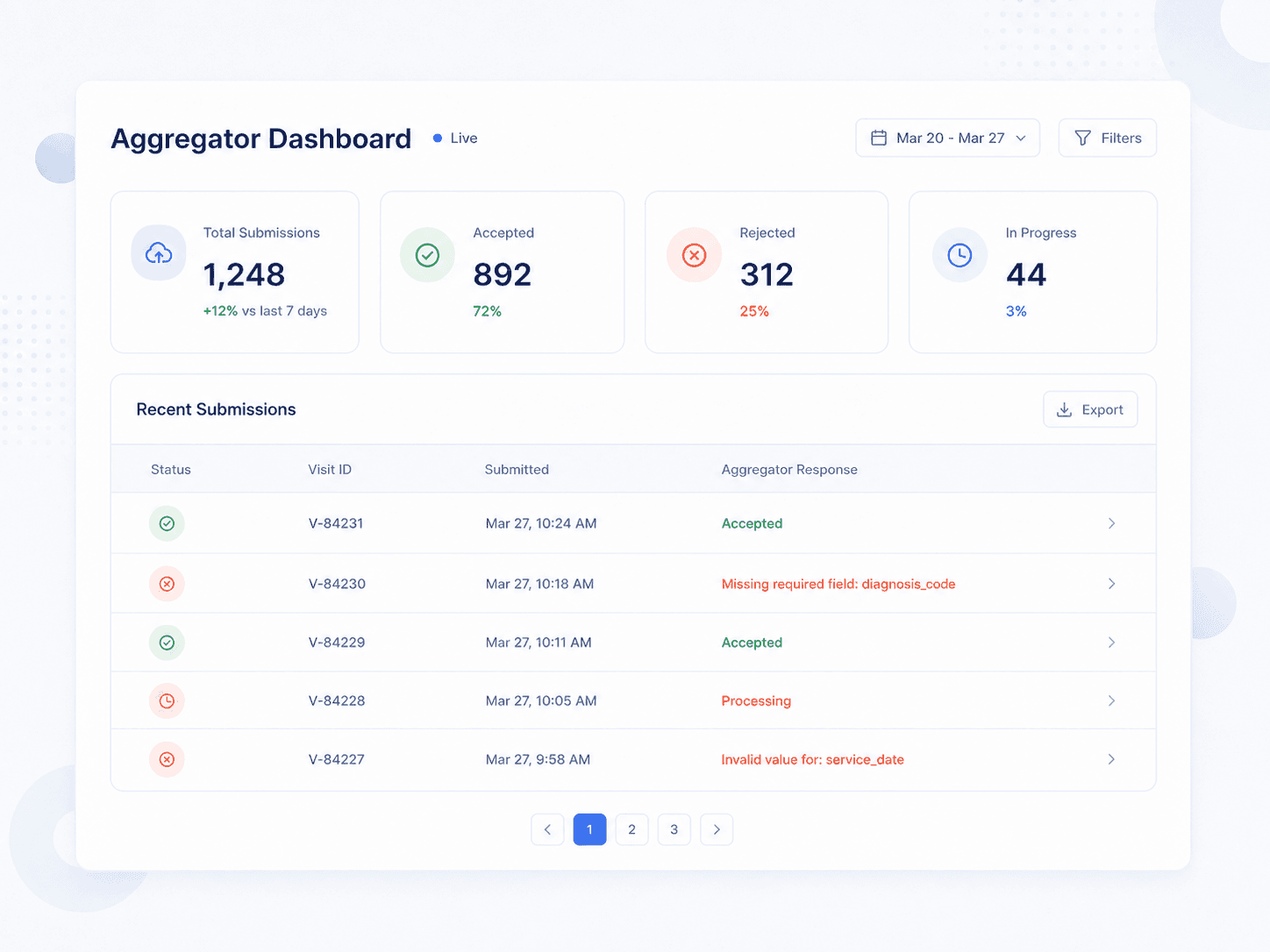Click the Recent Submissions heading
The height and width of the screenshot is (952, 1270).
(216, 409)
